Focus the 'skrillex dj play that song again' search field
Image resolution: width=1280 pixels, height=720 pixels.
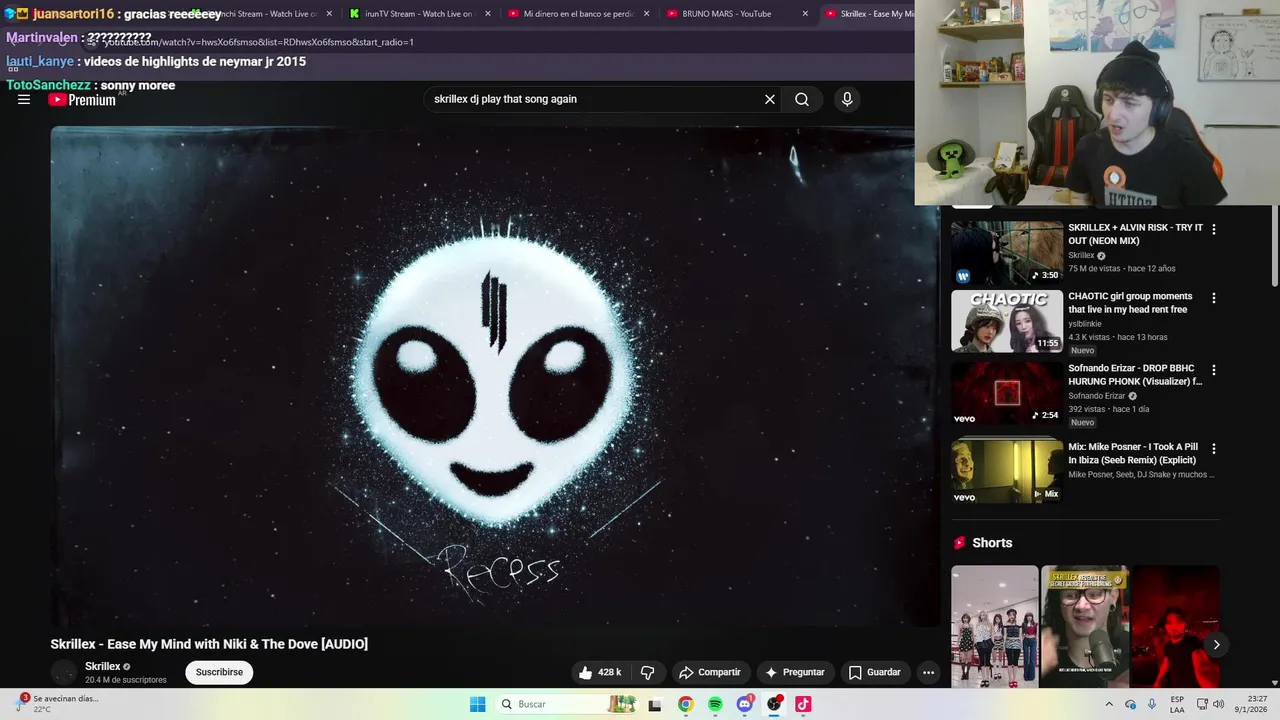[594, 99]
